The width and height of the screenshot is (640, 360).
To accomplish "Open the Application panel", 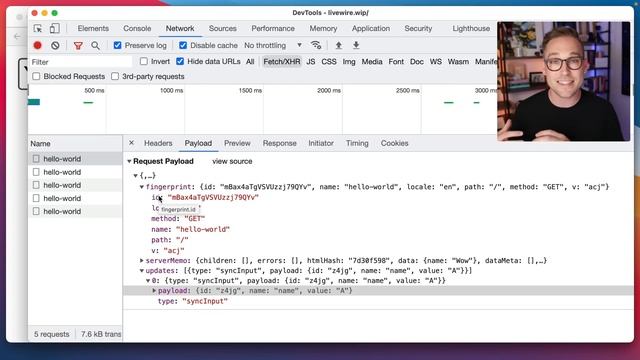I will coord(371,29).
